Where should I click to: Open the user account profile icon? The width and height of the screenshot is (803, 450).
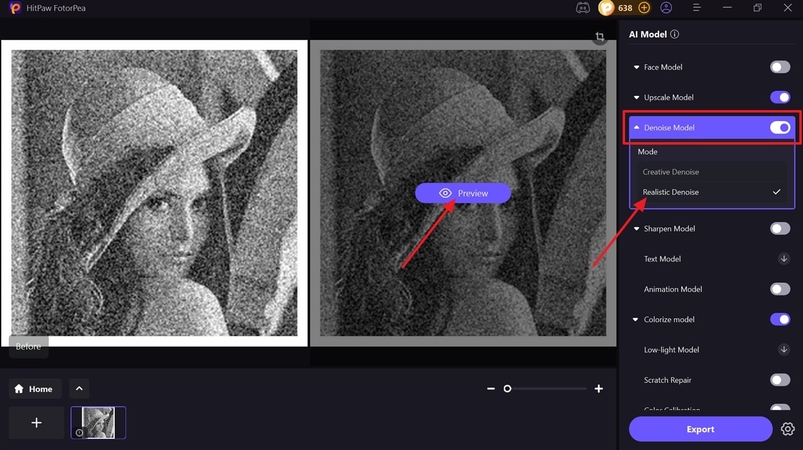click(666, 8)
